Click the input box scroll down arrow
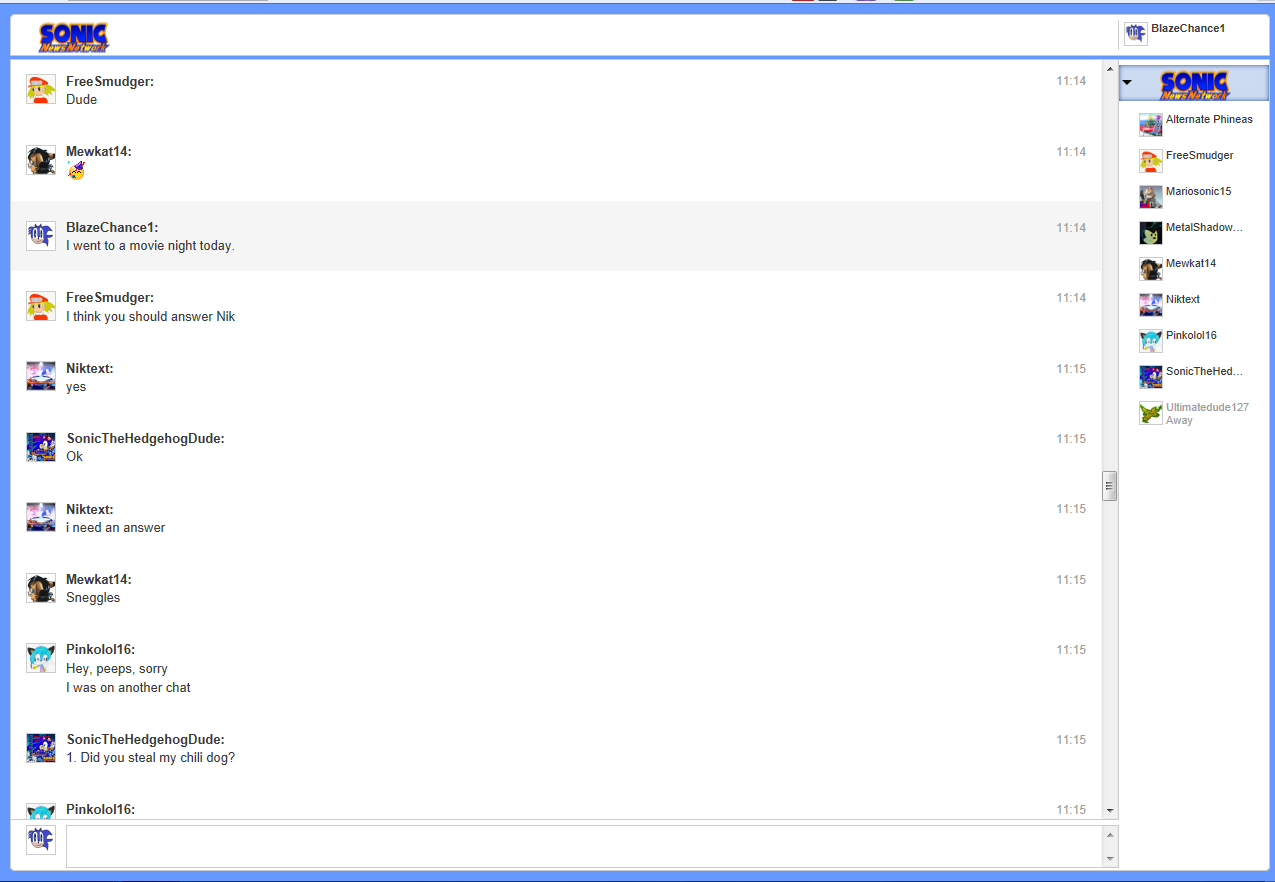1275x882 pixels. (x=1109, y=859)
